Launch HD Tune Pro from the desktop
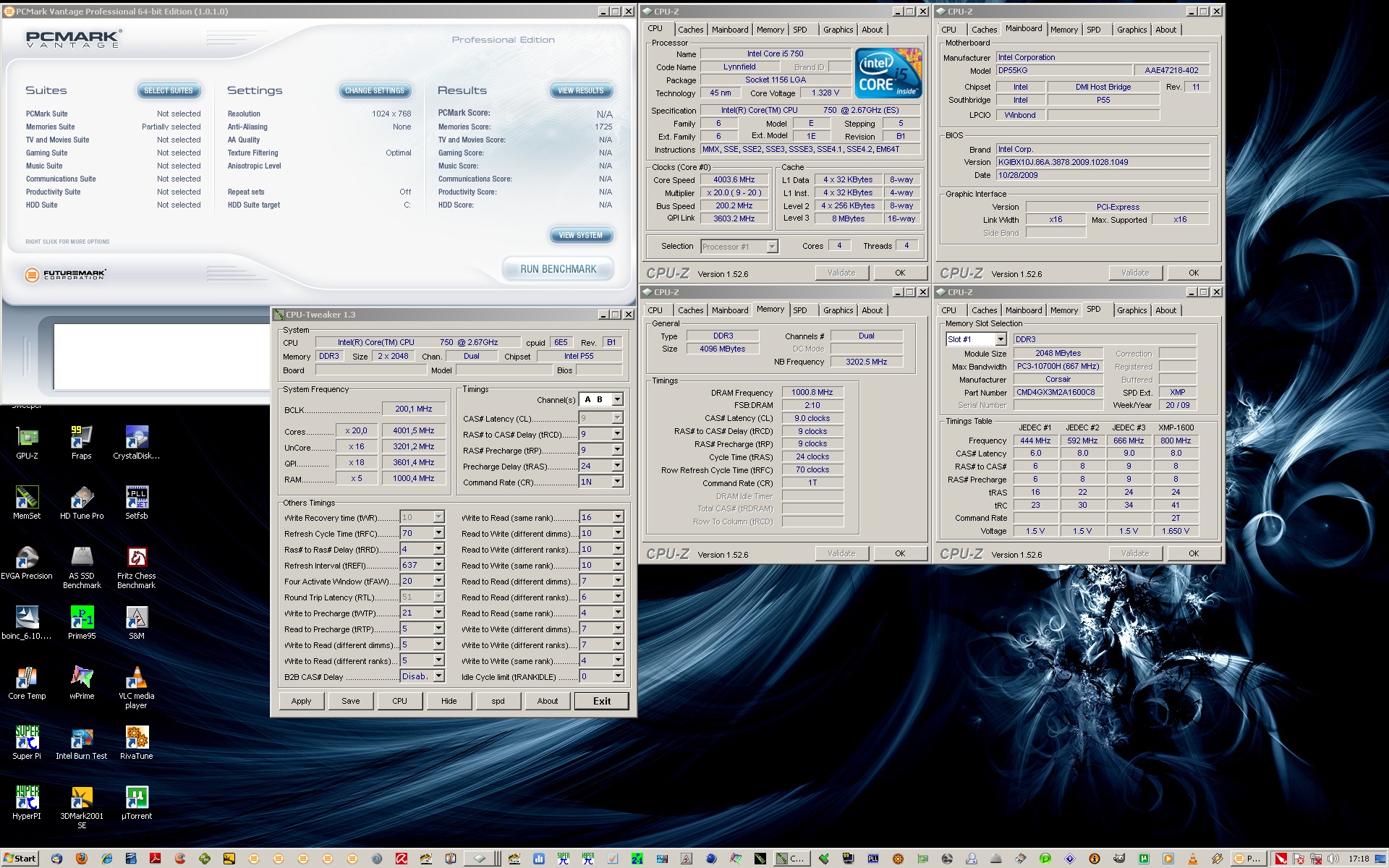This screenshot has height=868, width=1389. point(81,498)
